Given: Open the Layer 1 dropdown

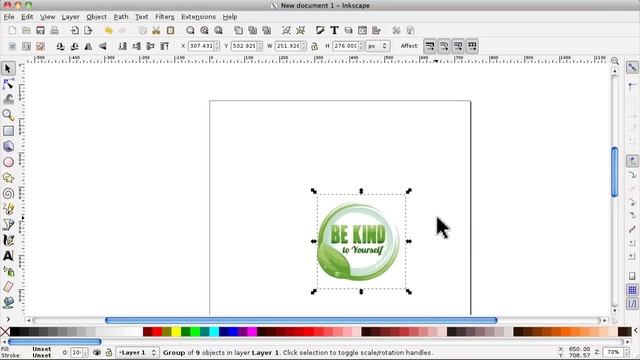Looking at the screenshot, I should (137, 352).
